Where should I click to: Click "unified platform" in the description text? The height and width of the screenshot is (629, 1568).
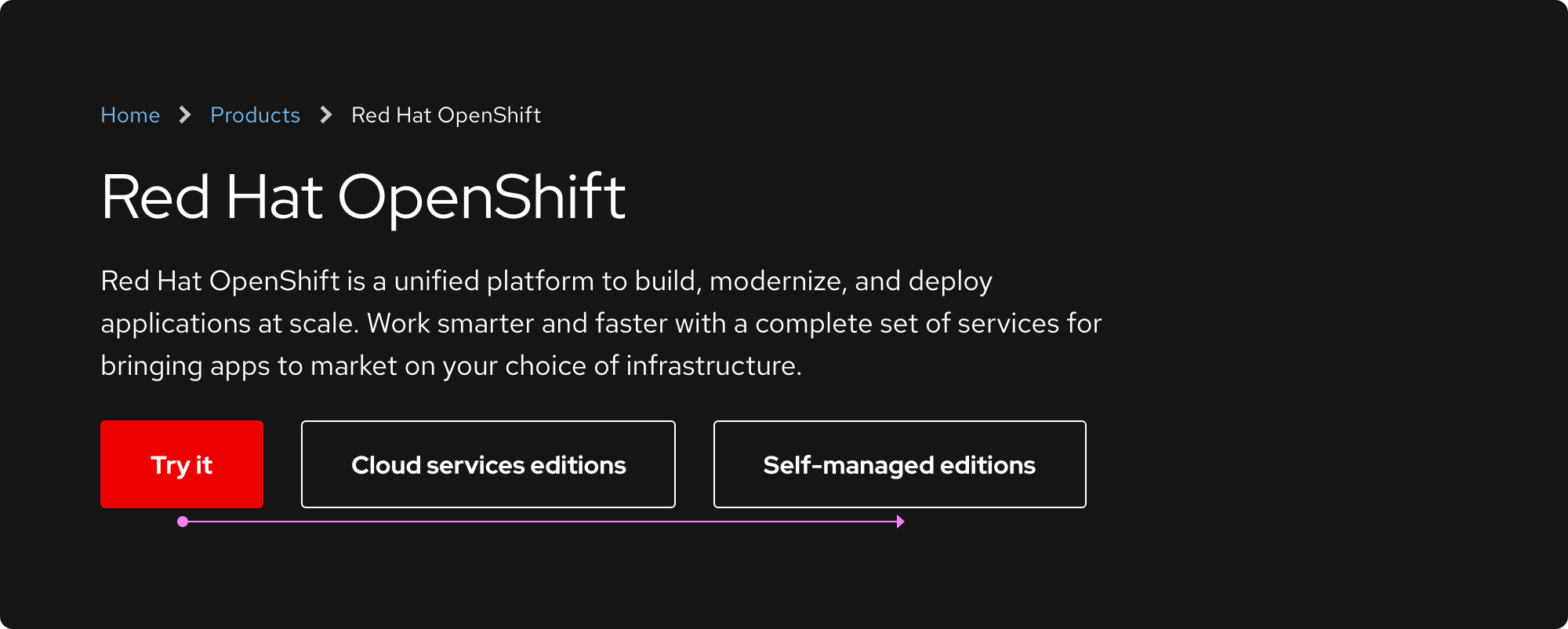coord(494,281)
